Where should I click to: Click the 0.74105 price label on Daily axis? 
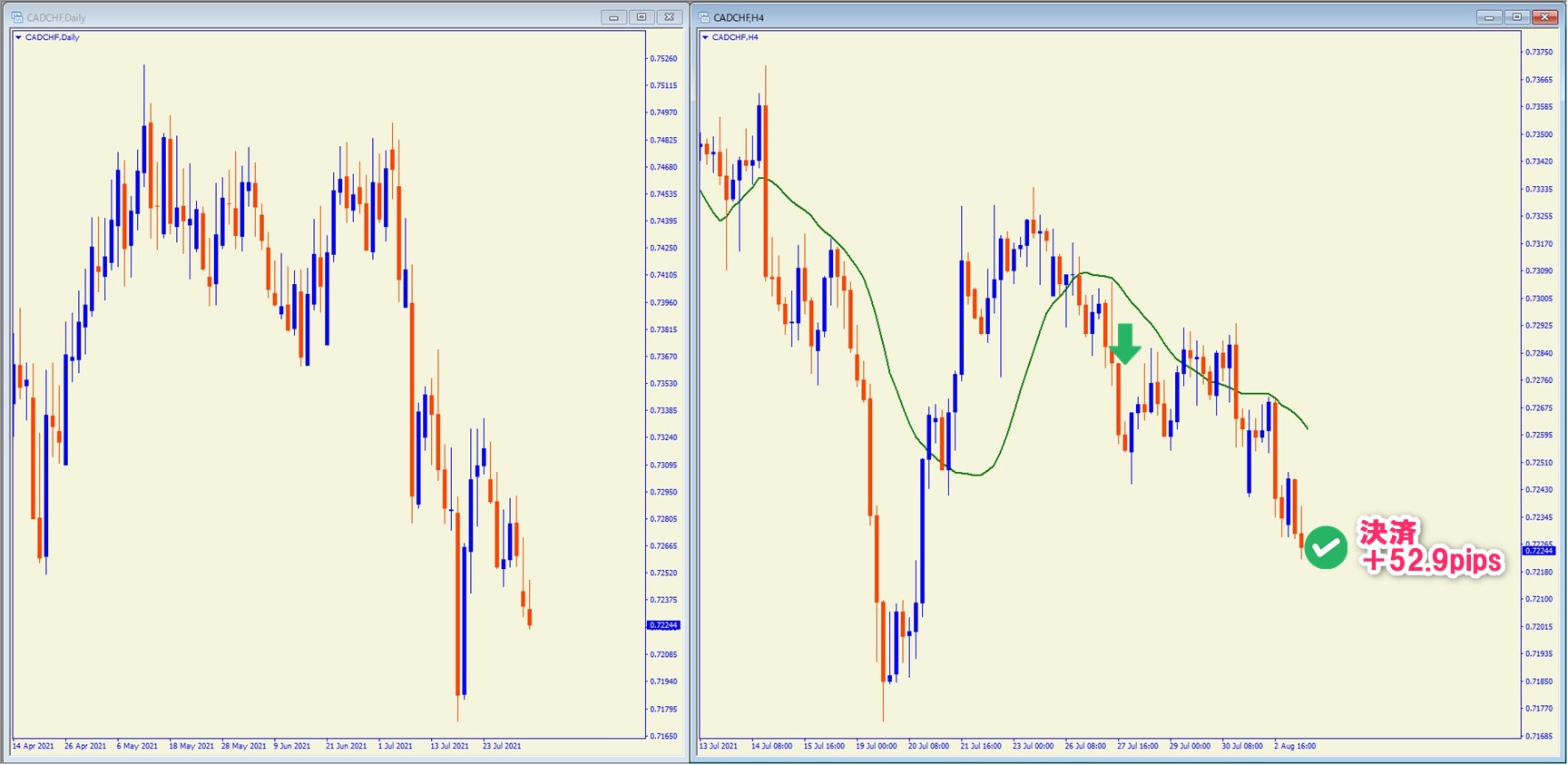[664, 275]
